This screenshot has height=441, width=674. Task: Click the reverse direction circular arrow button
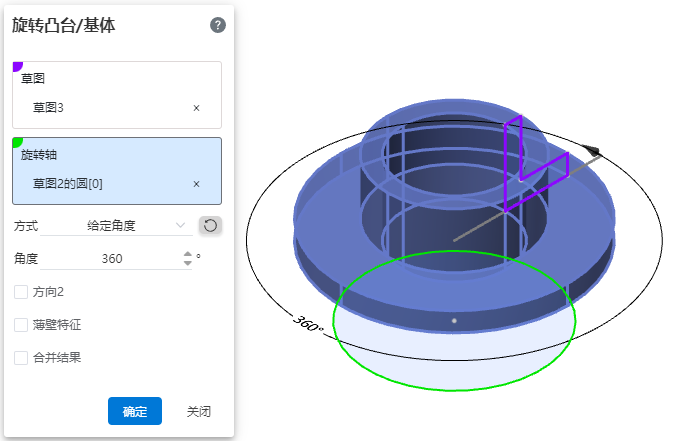[210, 226]
